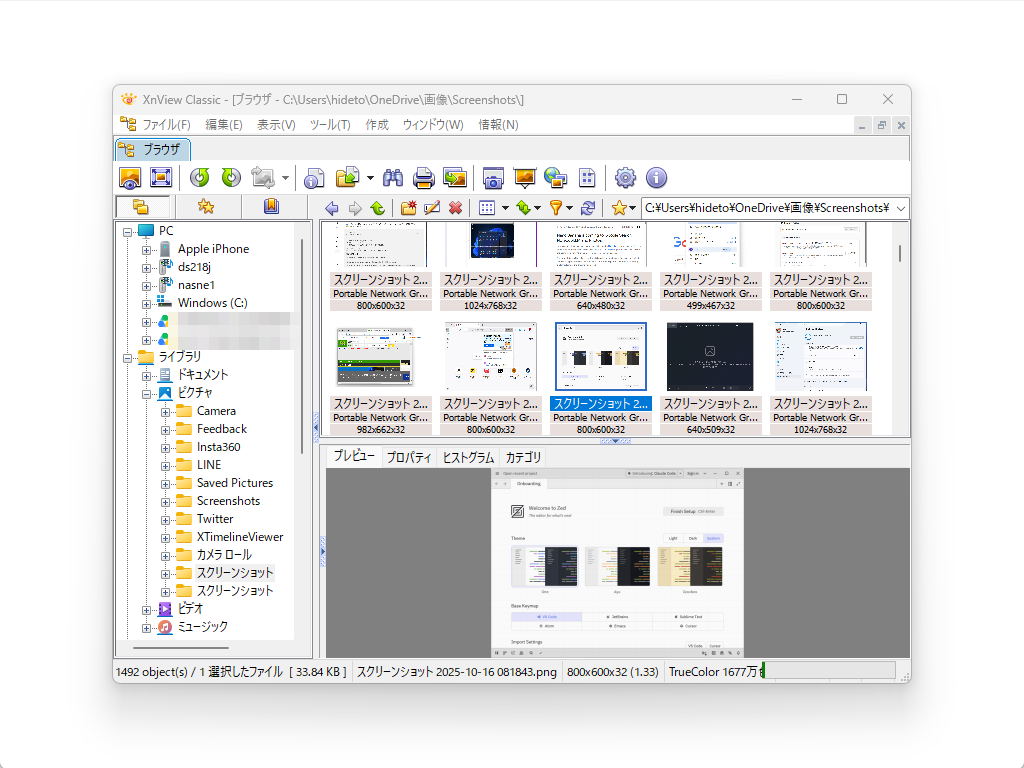This screenshot has height=768, width=1024.
Task: Open the favorites star dropdown
Action: tap(633, 208)
